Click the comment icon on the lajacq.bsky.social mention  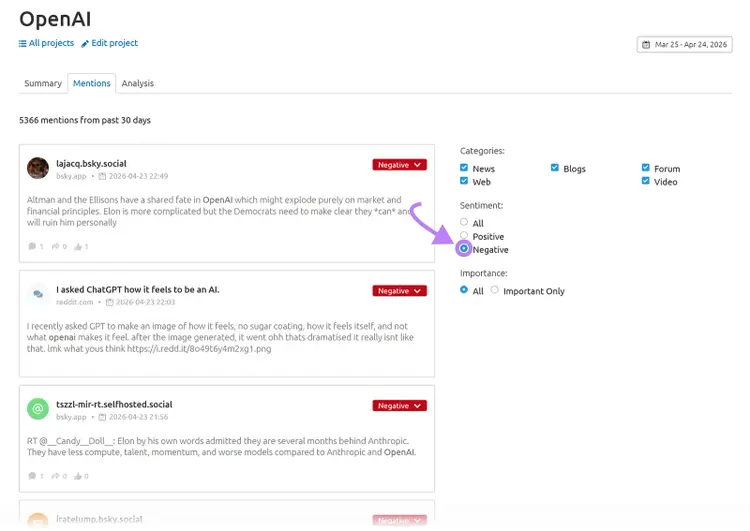tap(32, 246)
